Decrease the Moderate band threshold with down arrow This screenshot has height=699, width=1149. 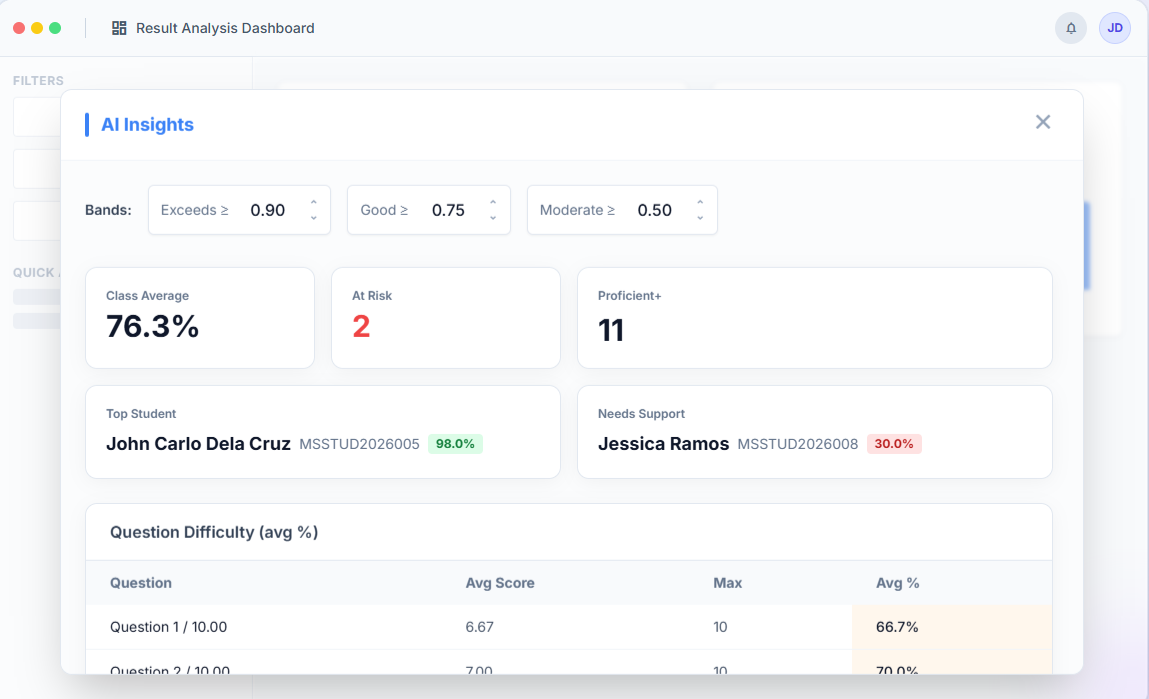point(700,217)
